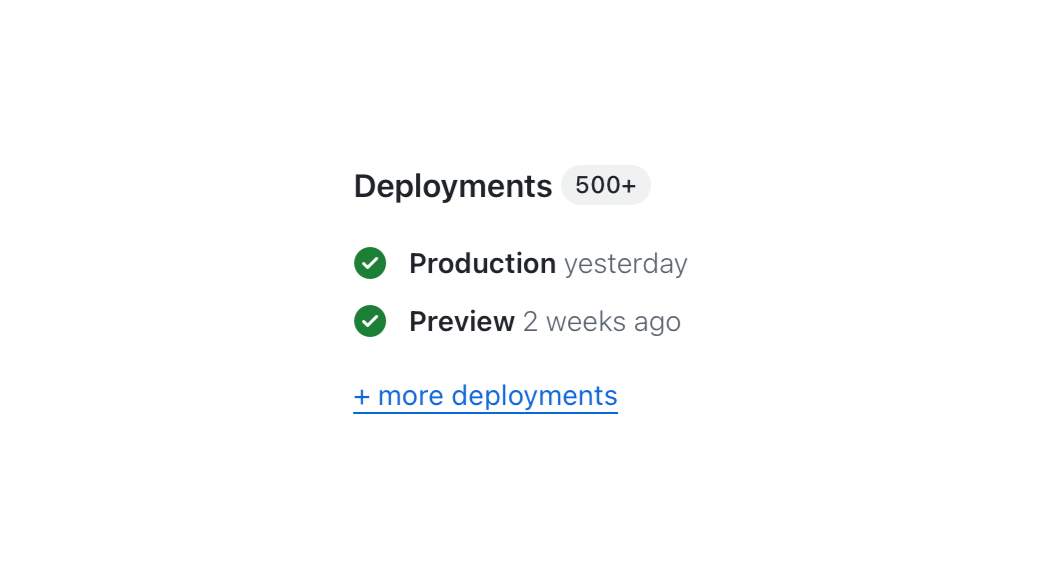Select the bold Production environment label
Image resolution: width=1042 pixels, height=586 pixels.
[482, 263]
